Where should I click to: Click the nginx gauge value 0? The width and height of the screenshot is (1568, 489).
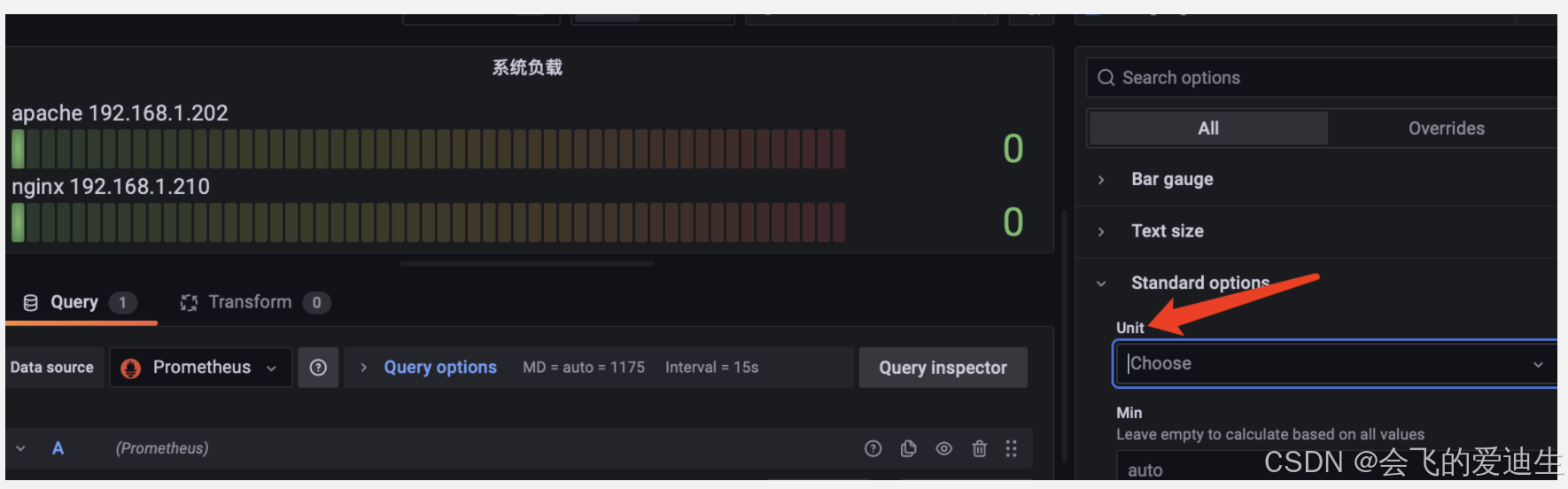tap(1013, 222)
